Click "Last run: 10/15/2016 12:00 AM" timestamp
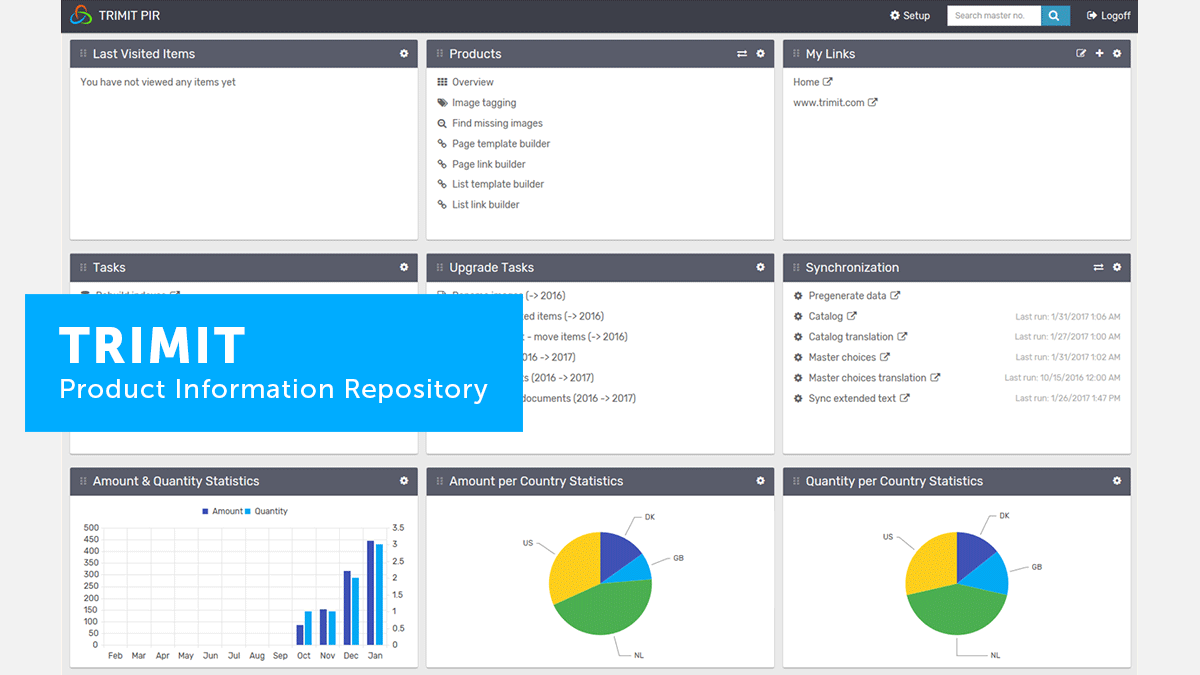1200x675 pixels. [1063, 378]
